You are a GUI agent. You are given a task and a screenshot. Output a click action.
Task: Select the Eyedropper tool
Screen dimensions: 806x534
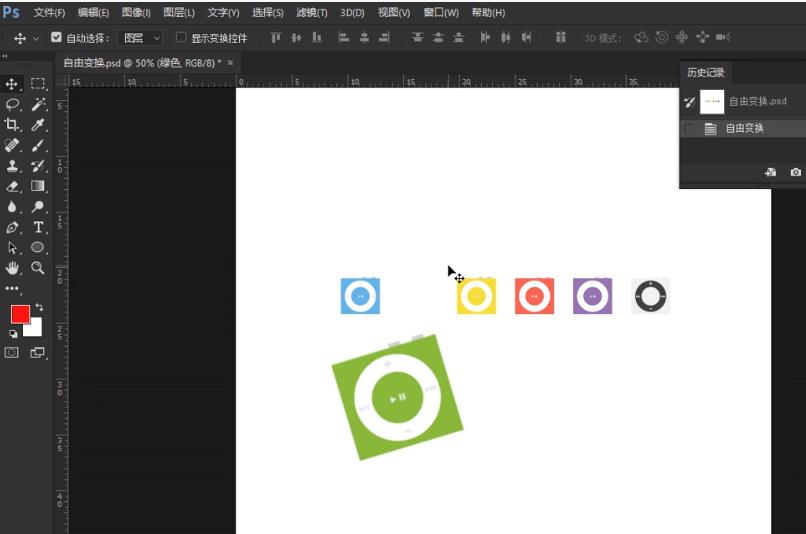pos(38,124)
